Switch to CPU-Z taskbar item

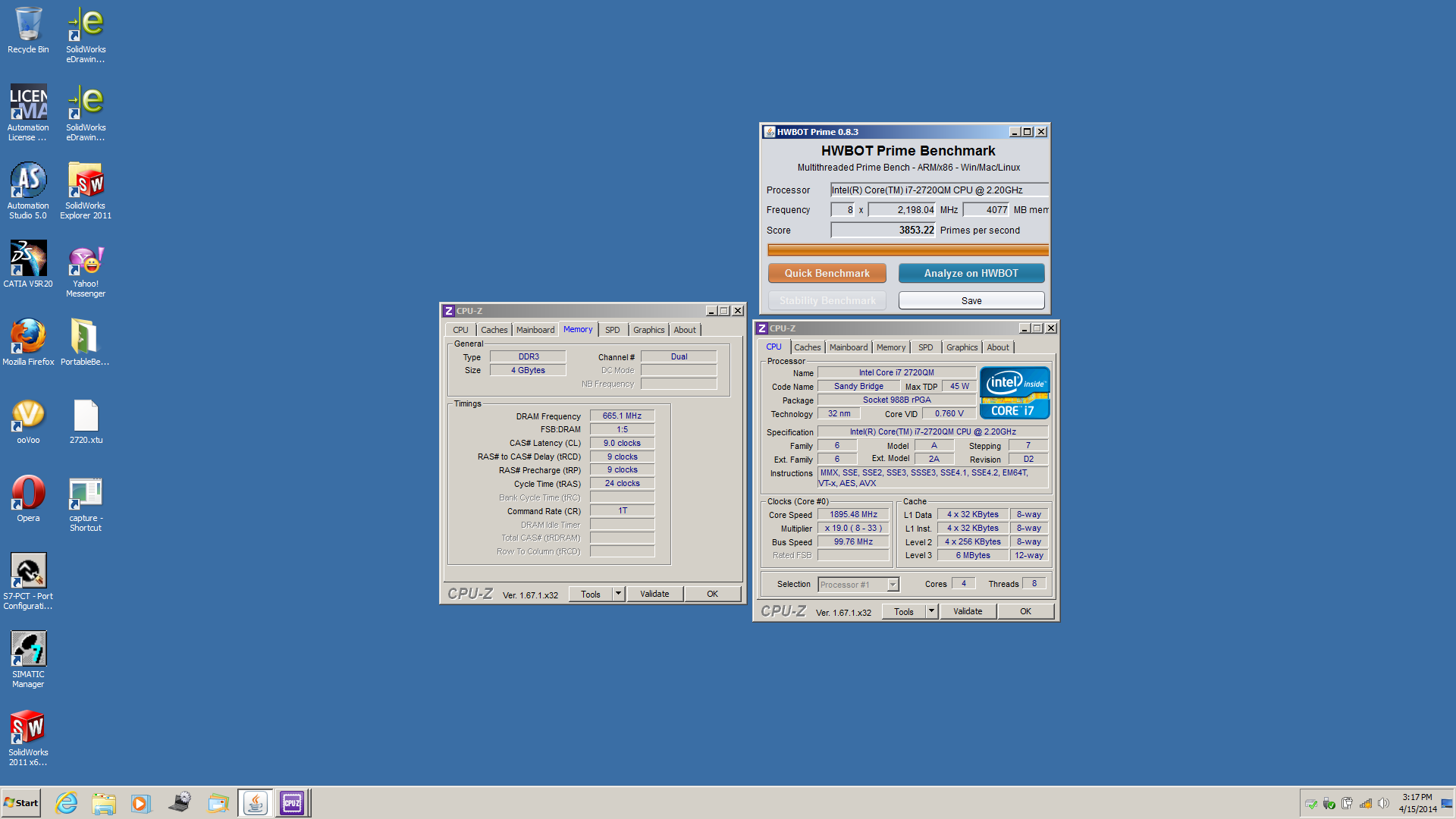click(292, 803)
